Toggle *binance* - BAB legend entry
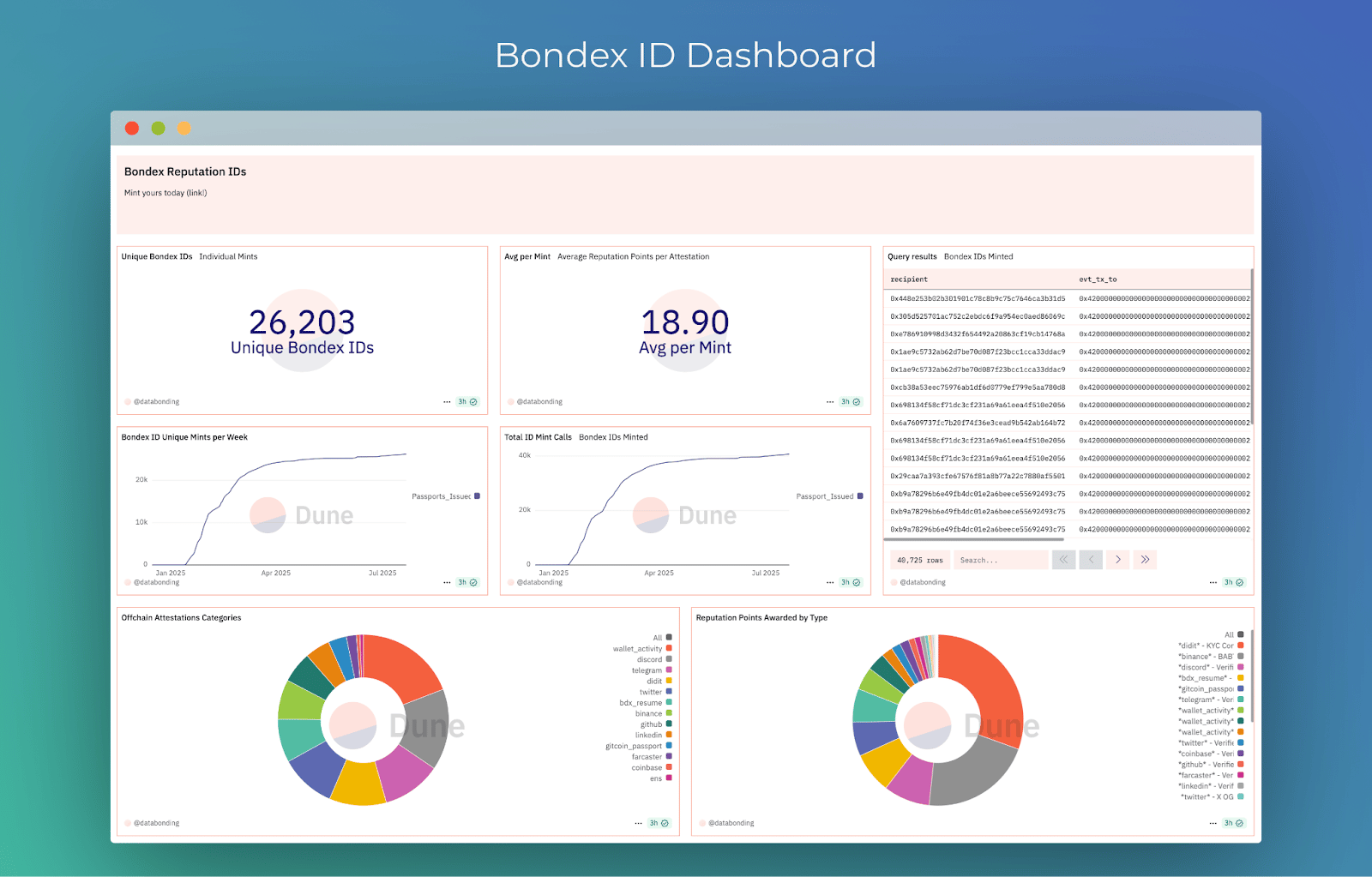This screenshot has height=877, width=1372. (x=1212, y=657)
